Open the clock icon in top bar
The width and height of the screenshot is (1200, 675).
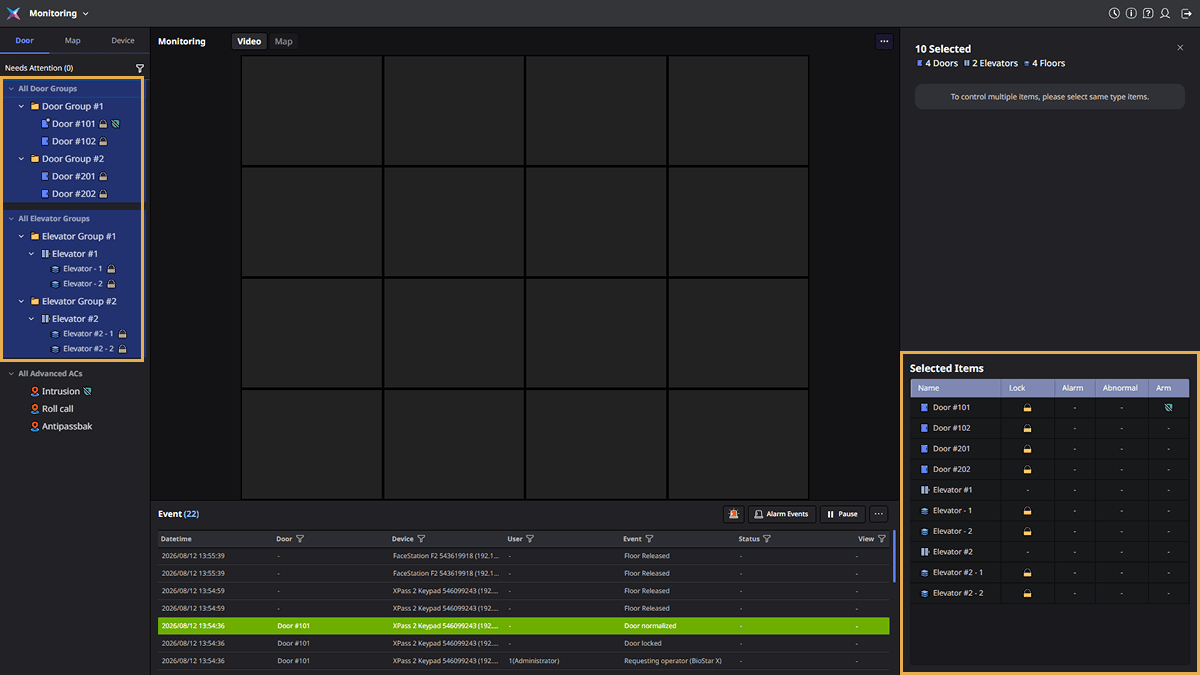(x=1114, y=14)
